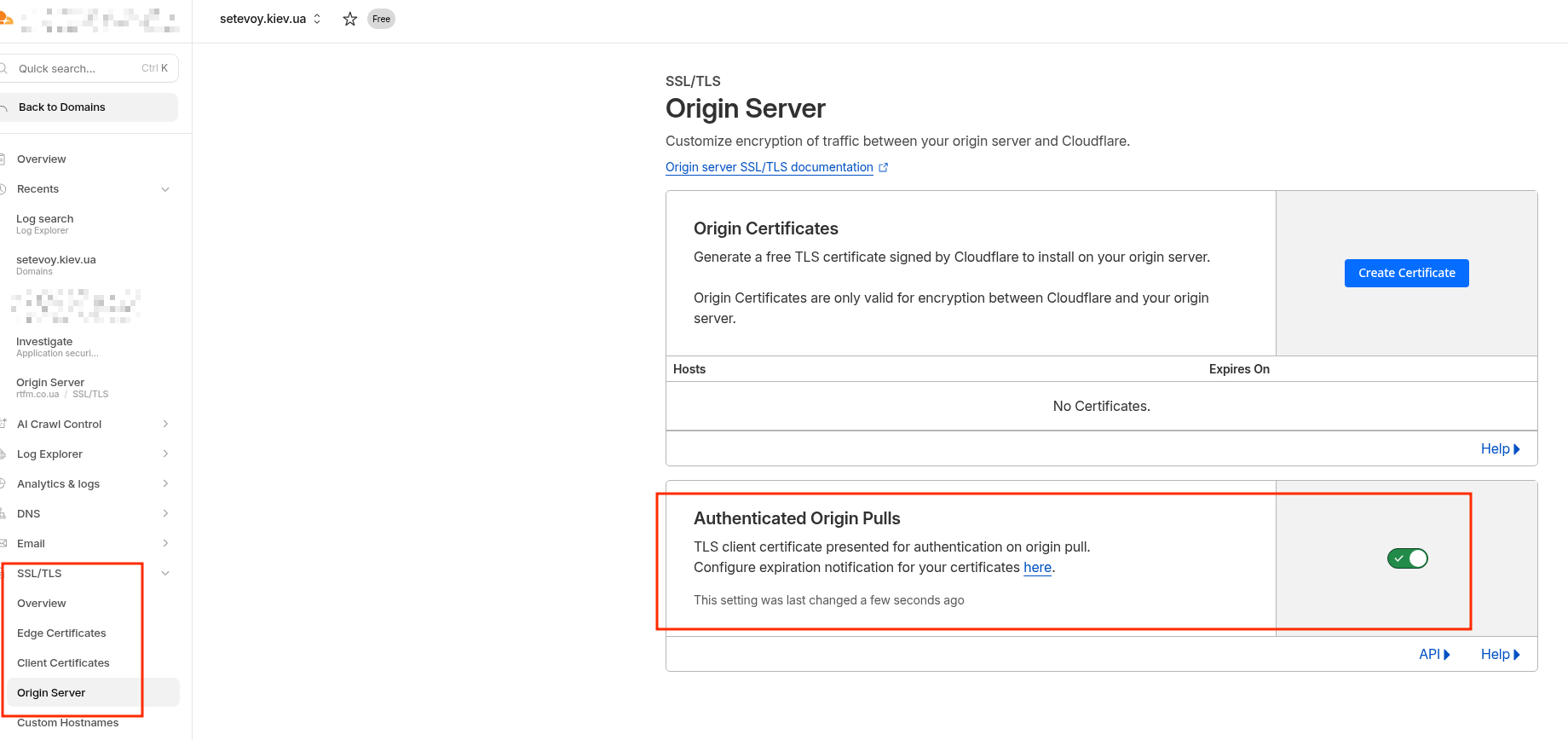The width and height of the screenshot is (1568, 740).
Task: Toggle Authenticated Origin Pulls switch off
Action: tap(1407, 558)
